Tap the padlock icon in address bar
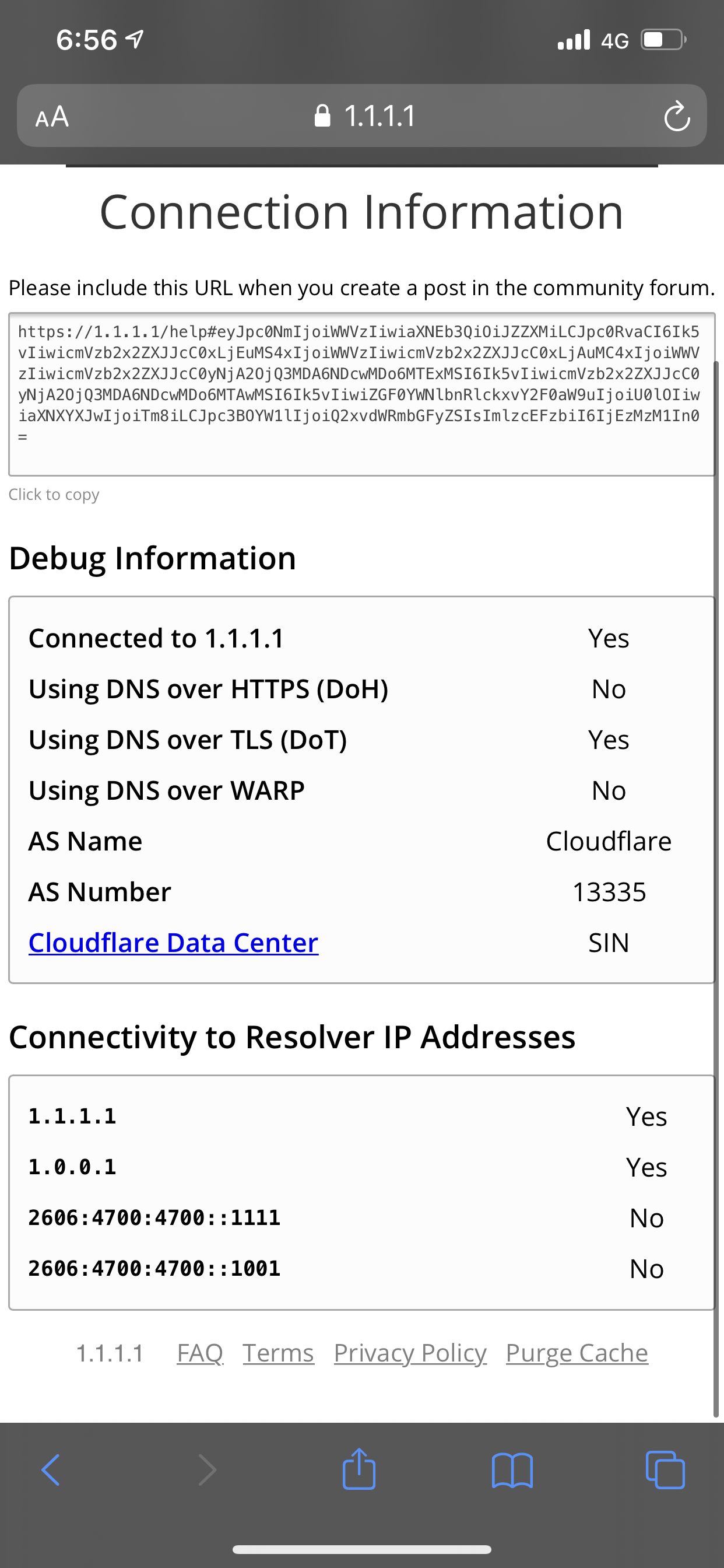Screen dimensions: 724x1568 point(322,116)
